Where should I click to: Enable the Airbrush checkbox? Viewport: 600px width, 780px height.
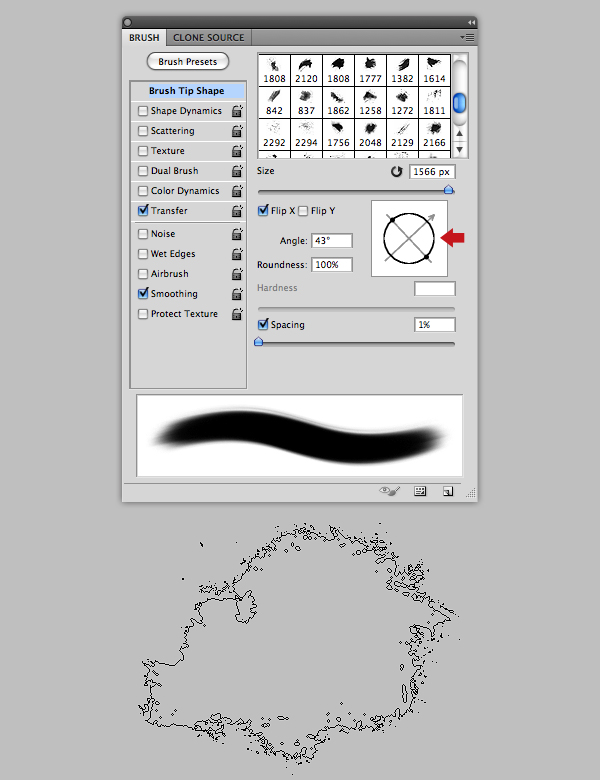143,274
